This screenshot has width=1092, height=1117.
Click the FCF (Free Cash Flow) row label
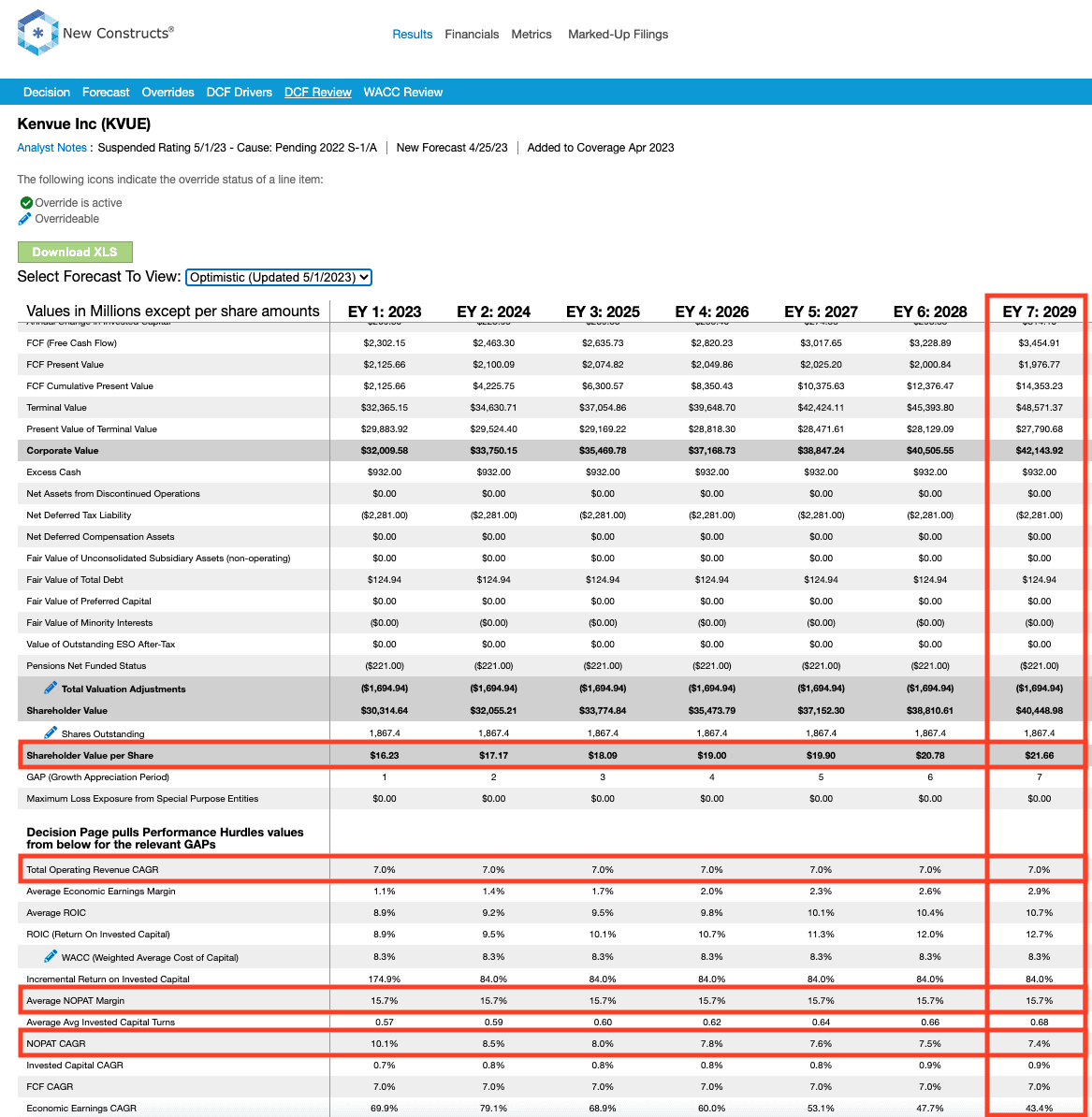coord(71,342)
